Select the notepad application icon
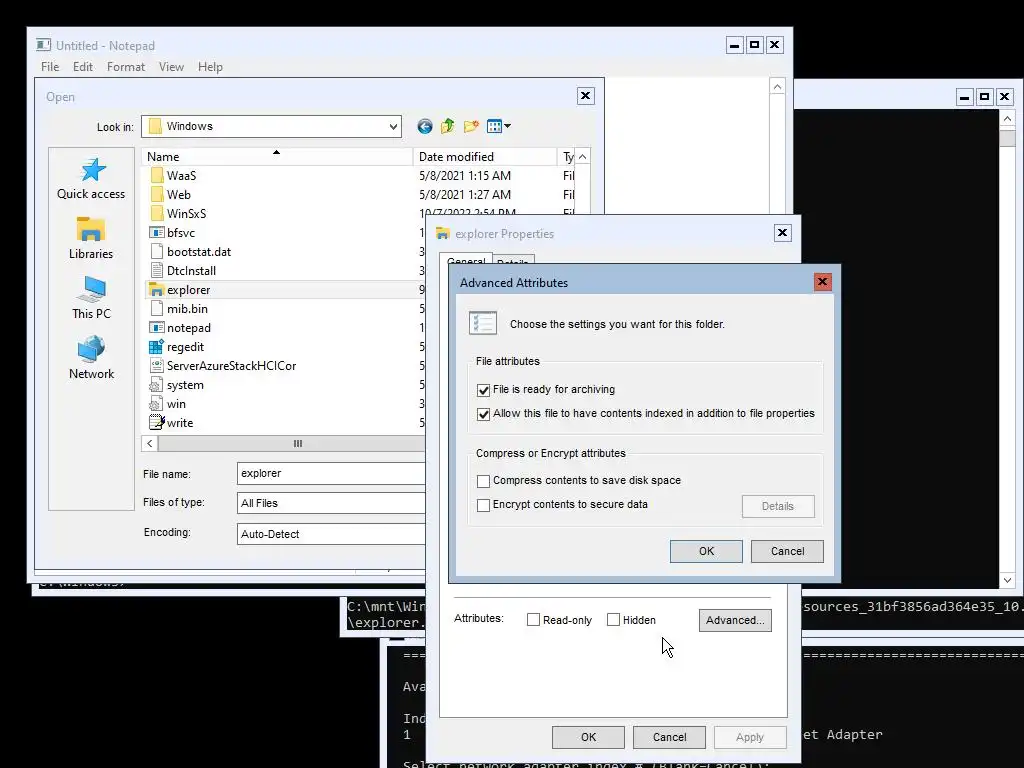 [157, 328]
